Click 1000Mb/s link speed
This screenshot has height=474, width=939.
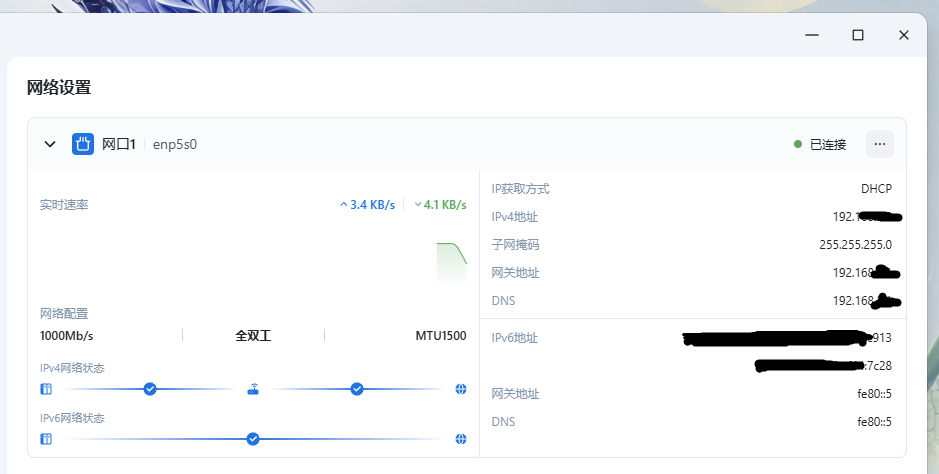point(66,336)
